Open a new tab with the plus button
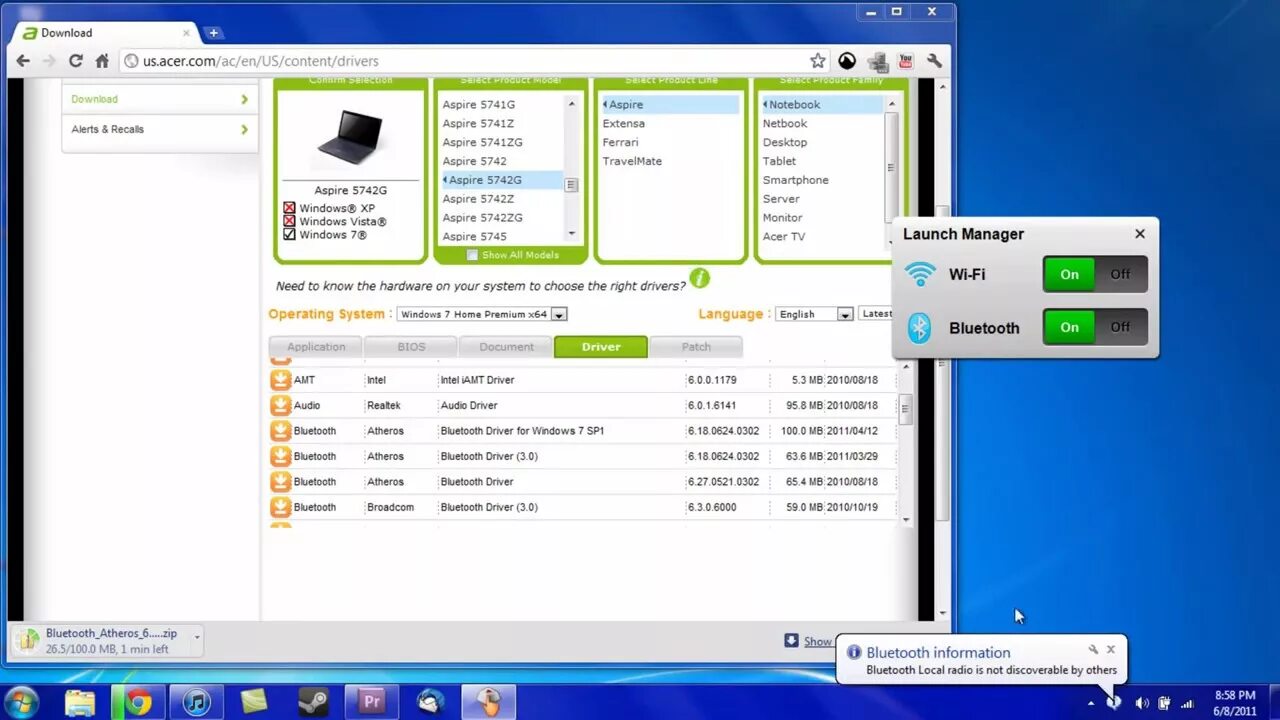Screen dimensions: 1280x720 point(213,33)
